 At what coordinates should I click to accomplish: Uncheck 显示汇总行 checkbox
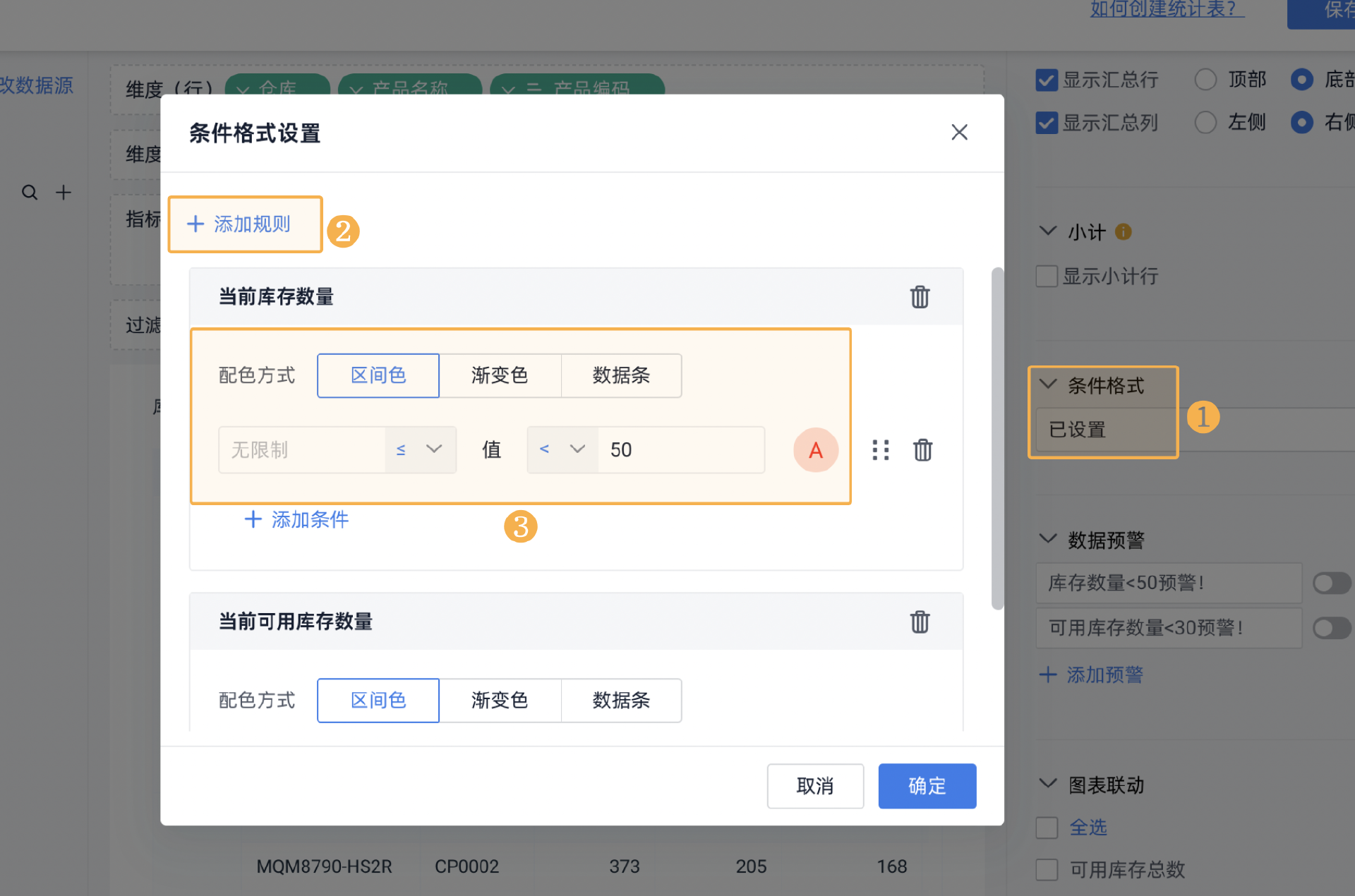click(x=1046, y=80)
